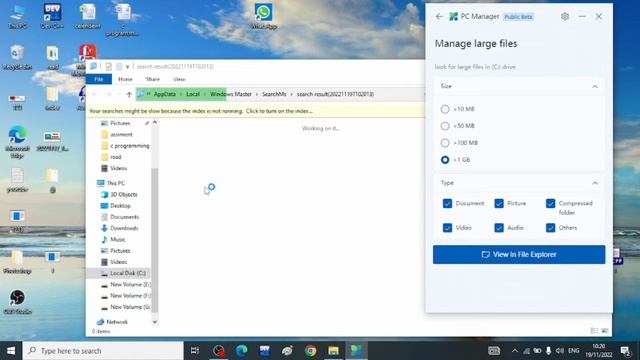Select the >50 MB size option
The height and width of the screenshot is (360, 640).
click(x=445, y=126)
